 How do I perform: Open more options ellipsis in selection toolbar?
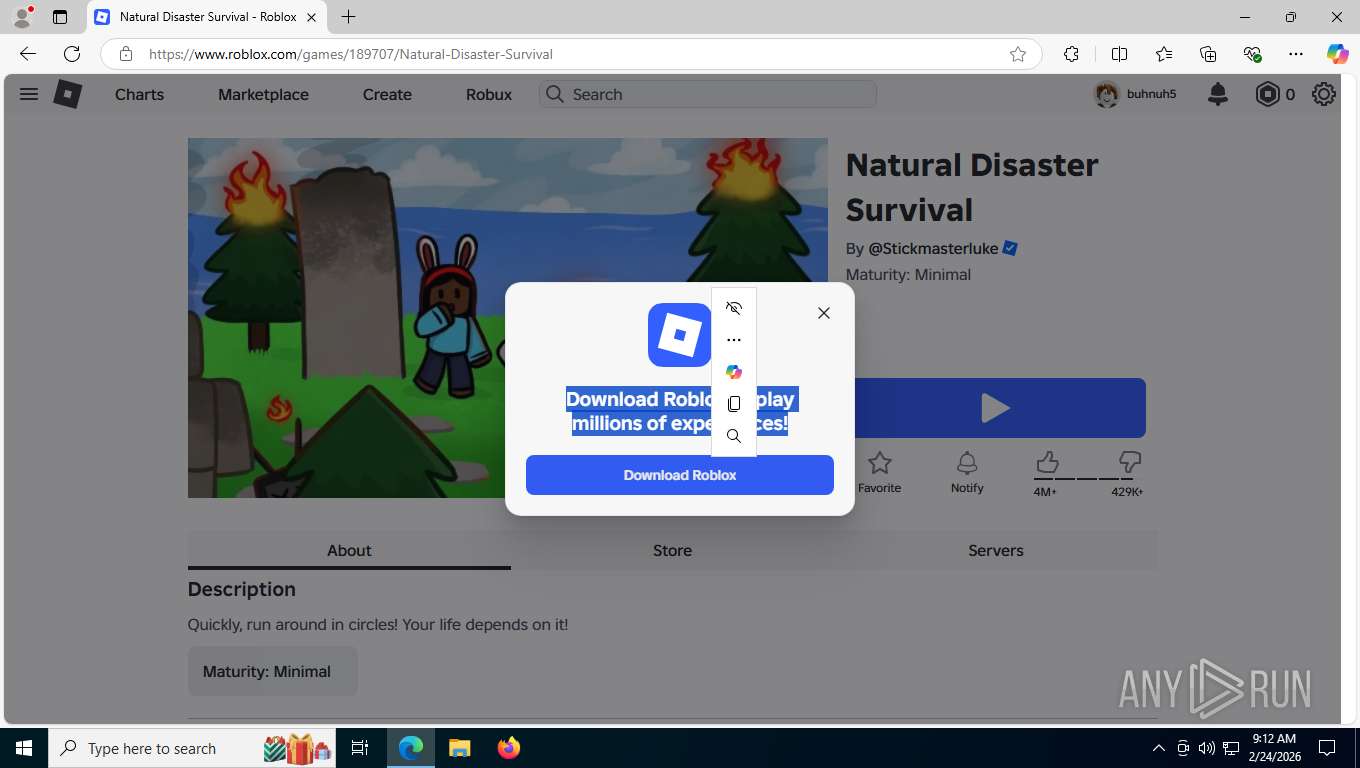point(734,340)
